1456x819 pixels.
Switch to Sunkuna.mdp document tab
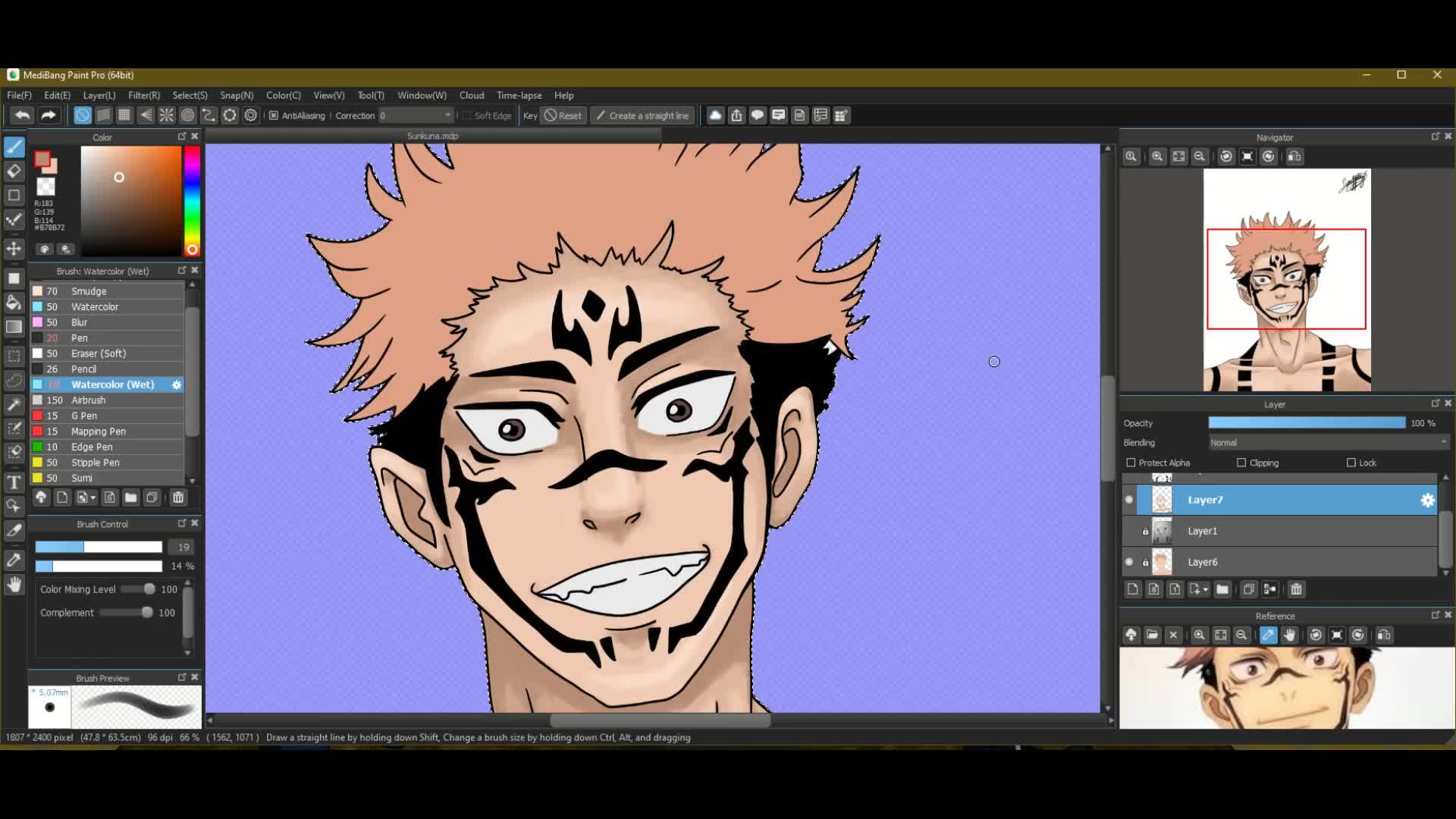pos(433,136)
